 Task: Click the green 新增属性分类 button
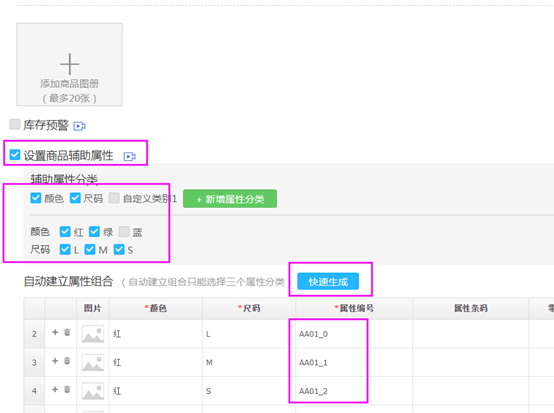230,199
